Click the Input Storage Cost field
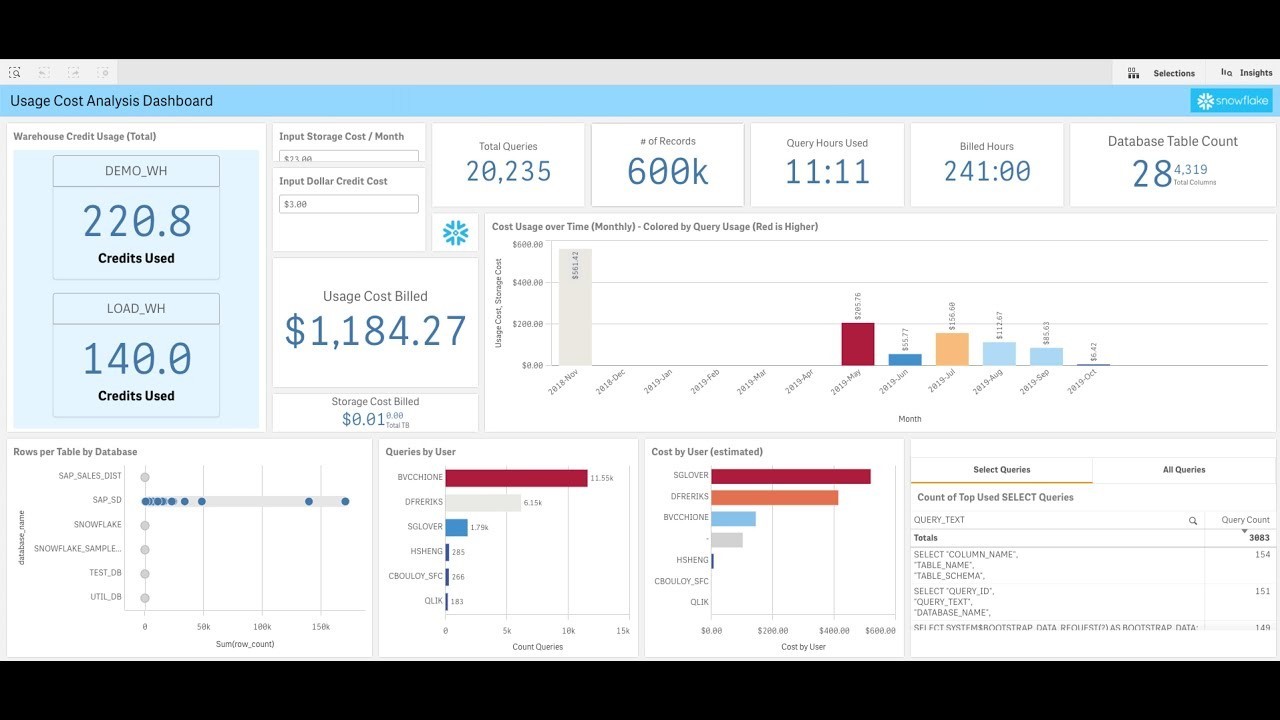The width and height of the screenshot is (1280, 720). (x=349, y=156)
